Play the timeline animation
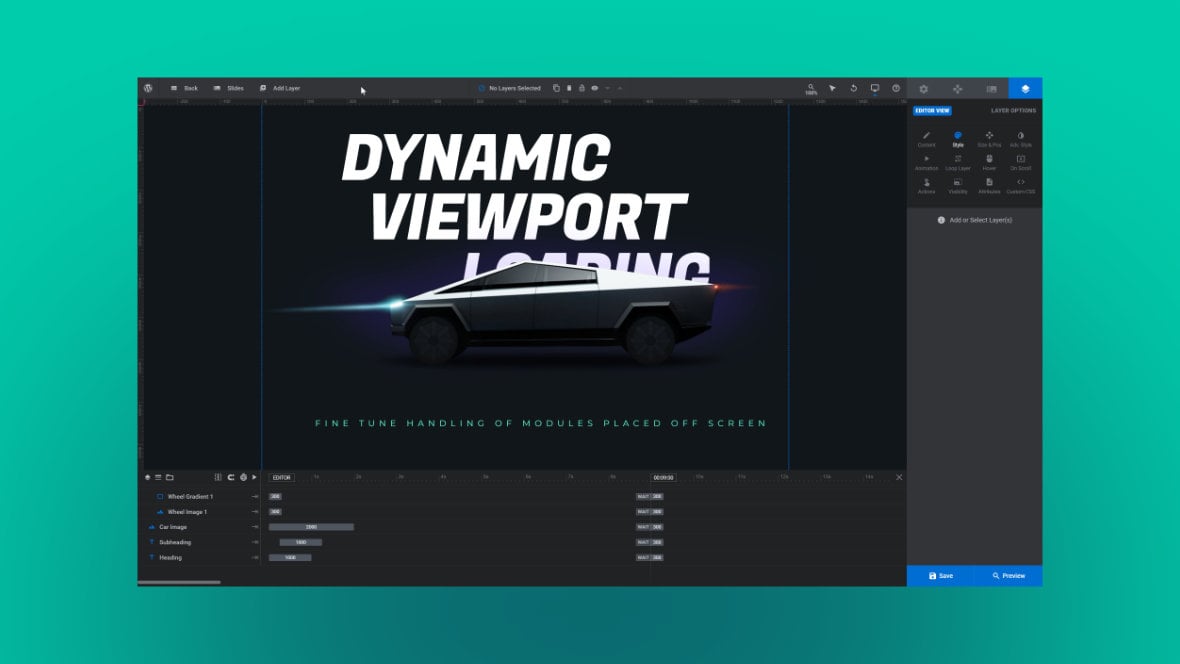1180x664 pixels. point(254,477)
